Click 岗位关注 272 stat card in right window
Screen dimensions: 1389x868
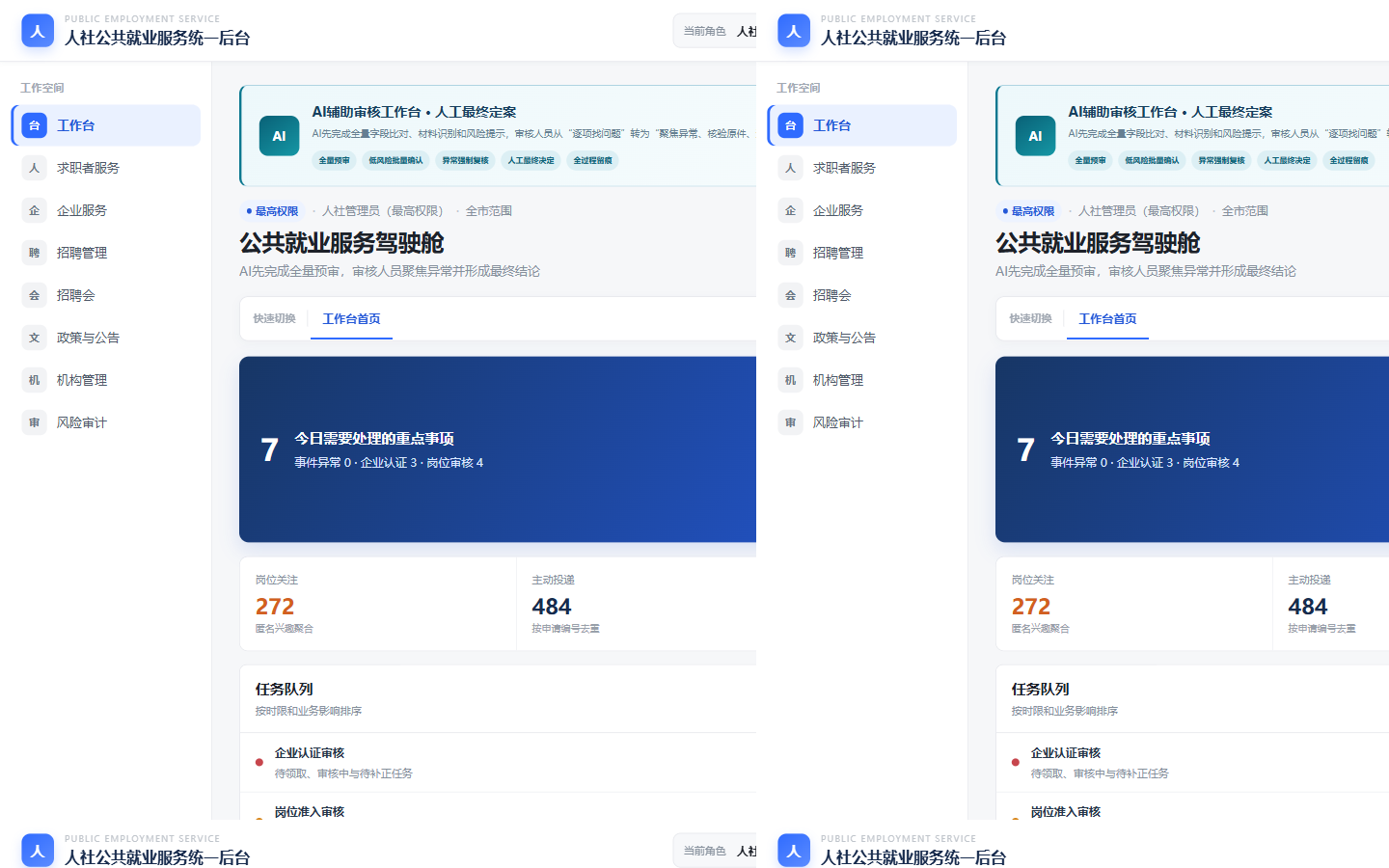pyautogui.click(x=1134, y=604)
